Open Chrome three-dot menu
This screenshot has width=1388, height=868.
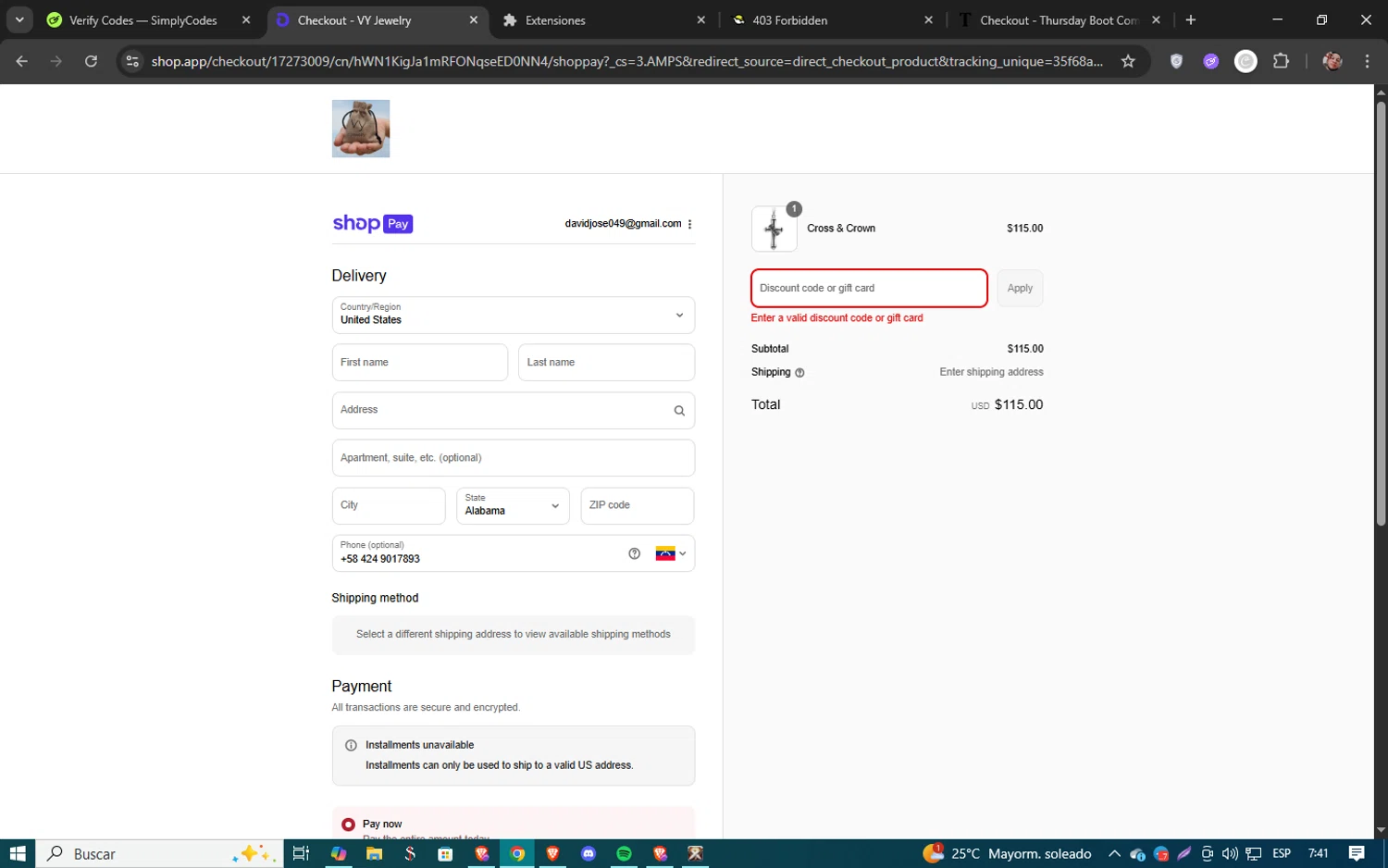(x=1367, y=61)
